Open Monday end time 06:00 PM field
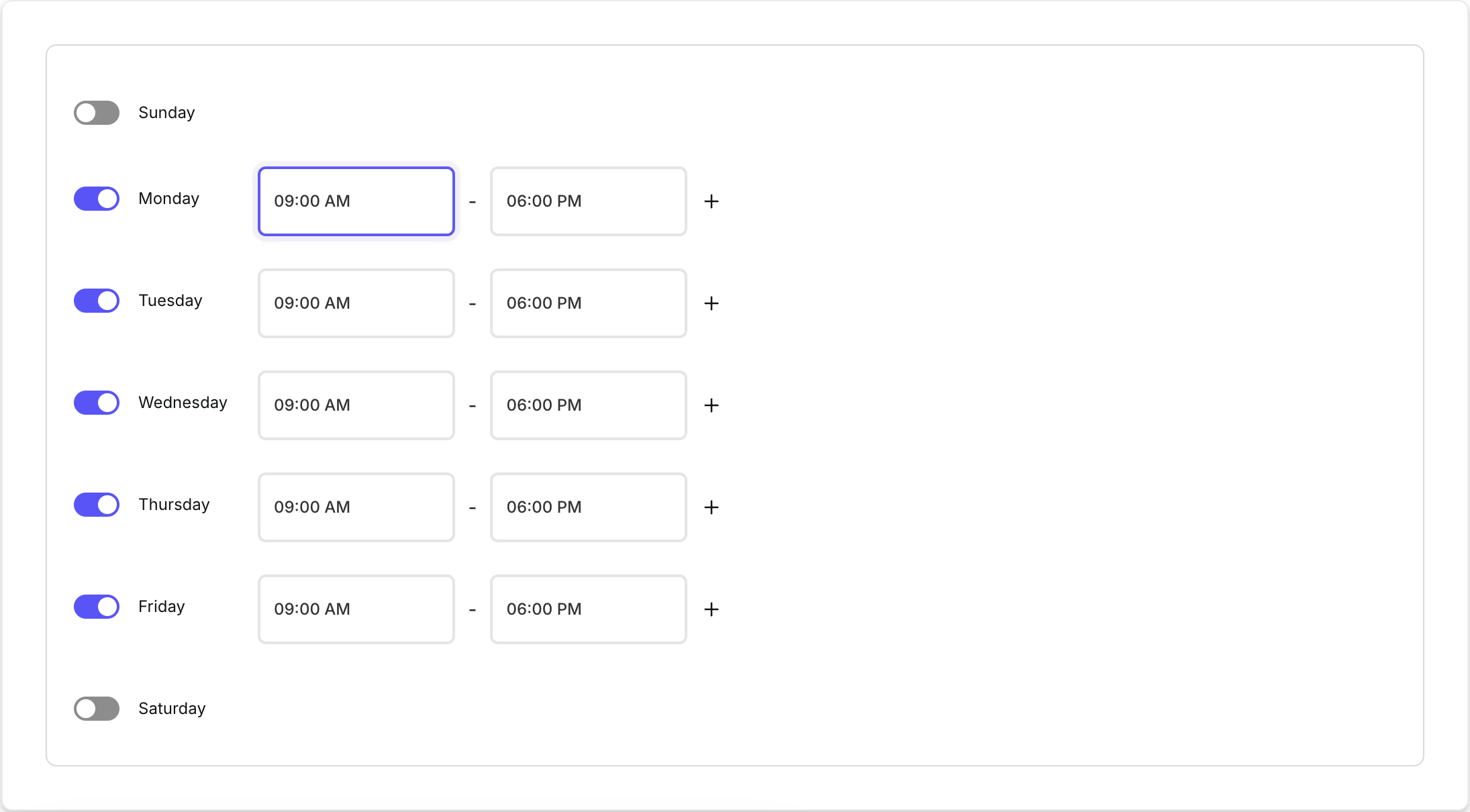Image resolution: width=1470 pixels, height=812 pixels. click(589, 201)
